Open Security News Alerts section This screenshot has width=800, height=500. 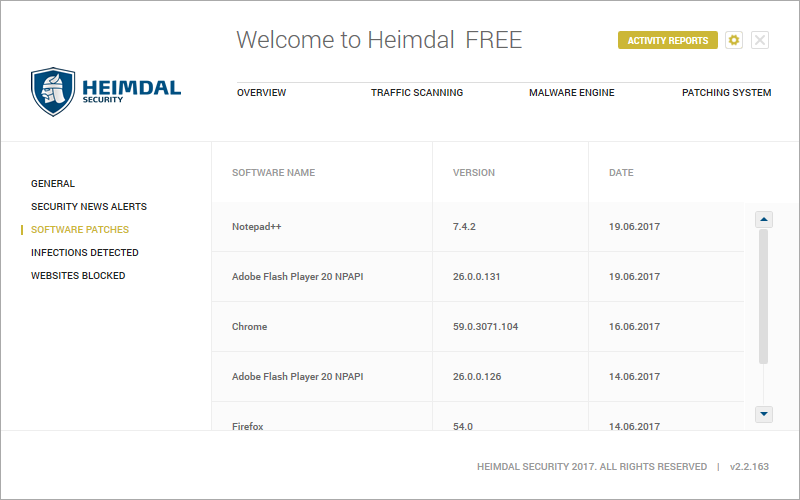[x=89, y=207]
